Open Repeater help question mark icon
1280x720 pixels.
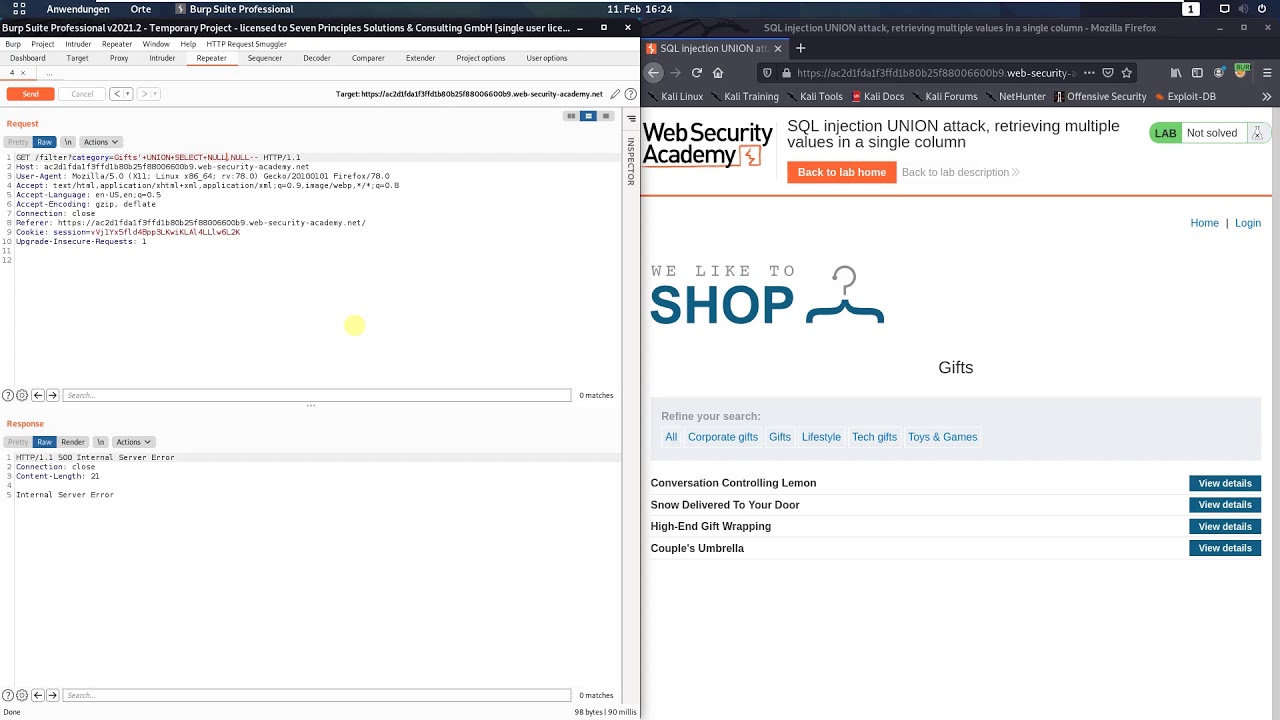pyautogui.click(x=630, y=94)
